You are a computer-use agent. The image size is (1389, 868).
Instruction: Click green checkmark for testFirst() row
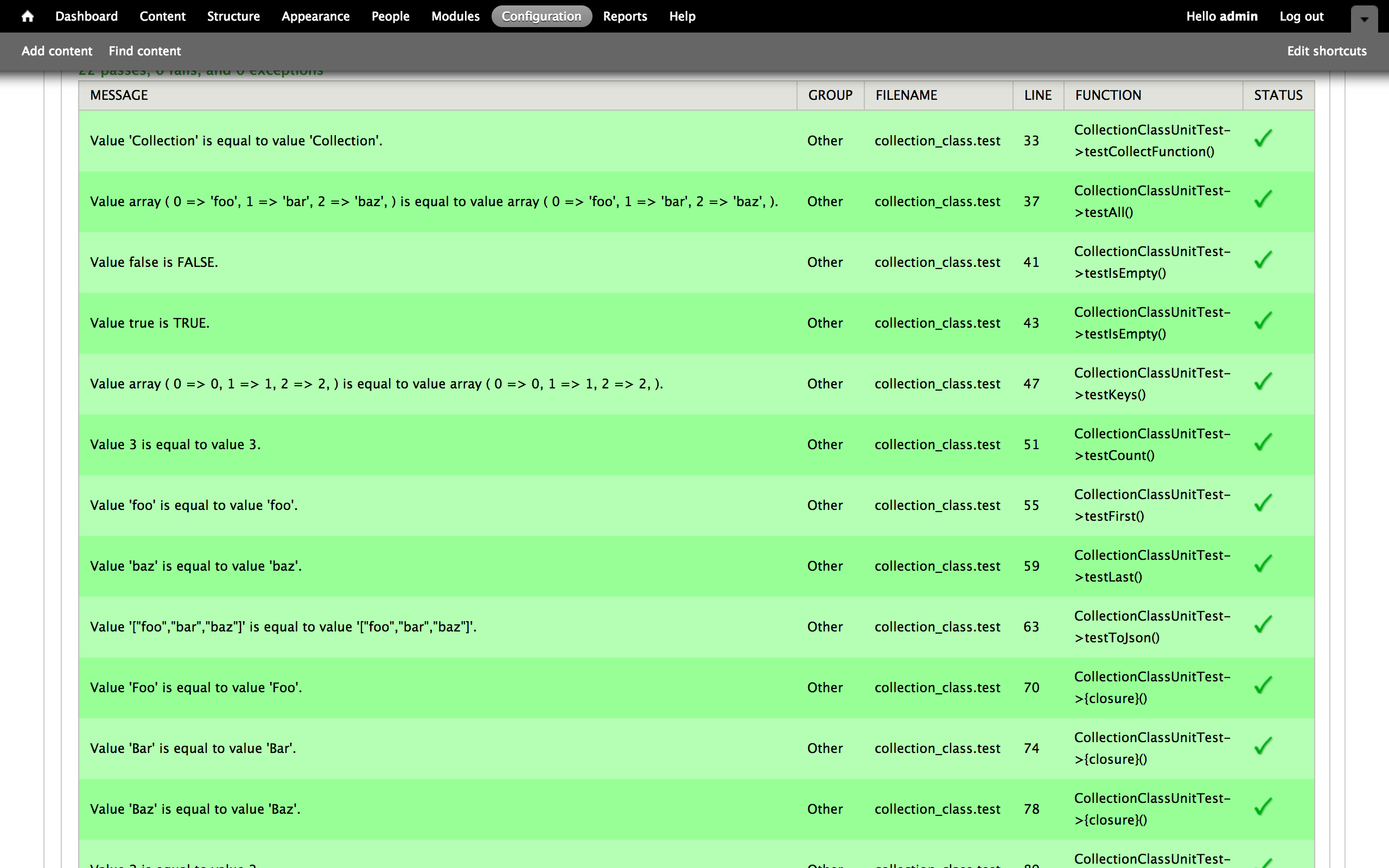(x=1263, y=503)
